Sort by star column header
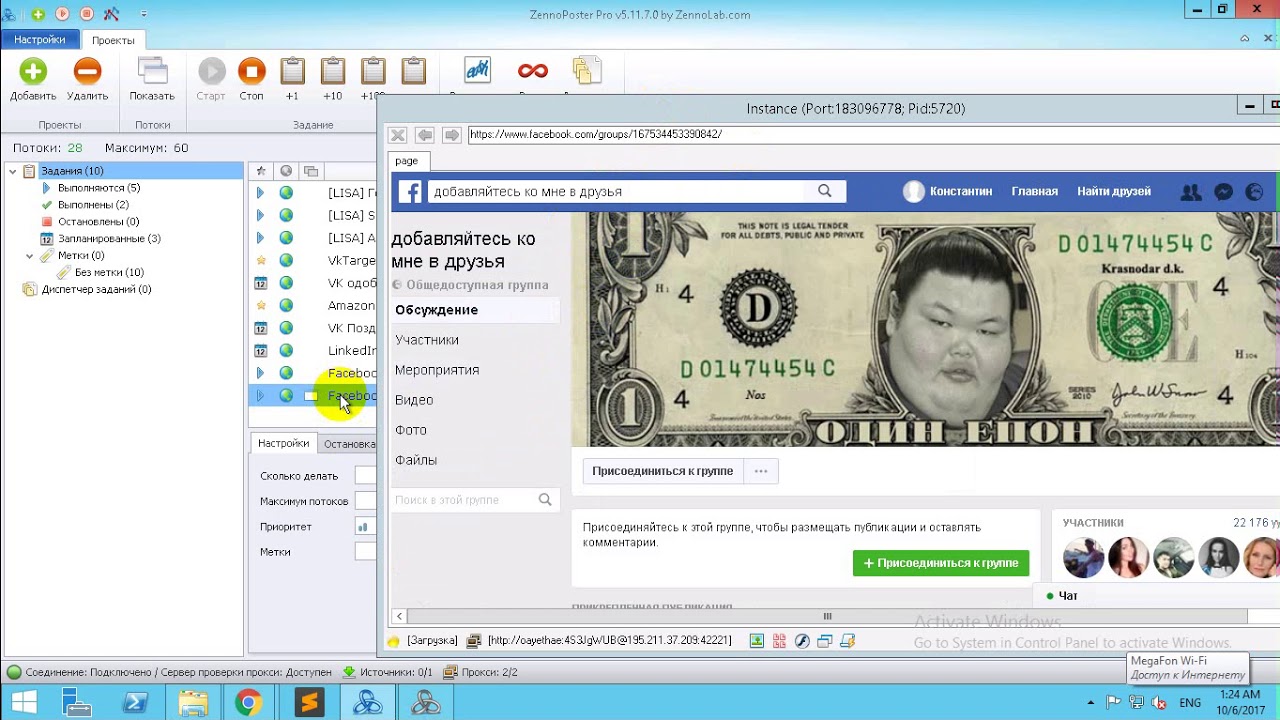This screenshot has width=1280, height=720. click(261, 171)
